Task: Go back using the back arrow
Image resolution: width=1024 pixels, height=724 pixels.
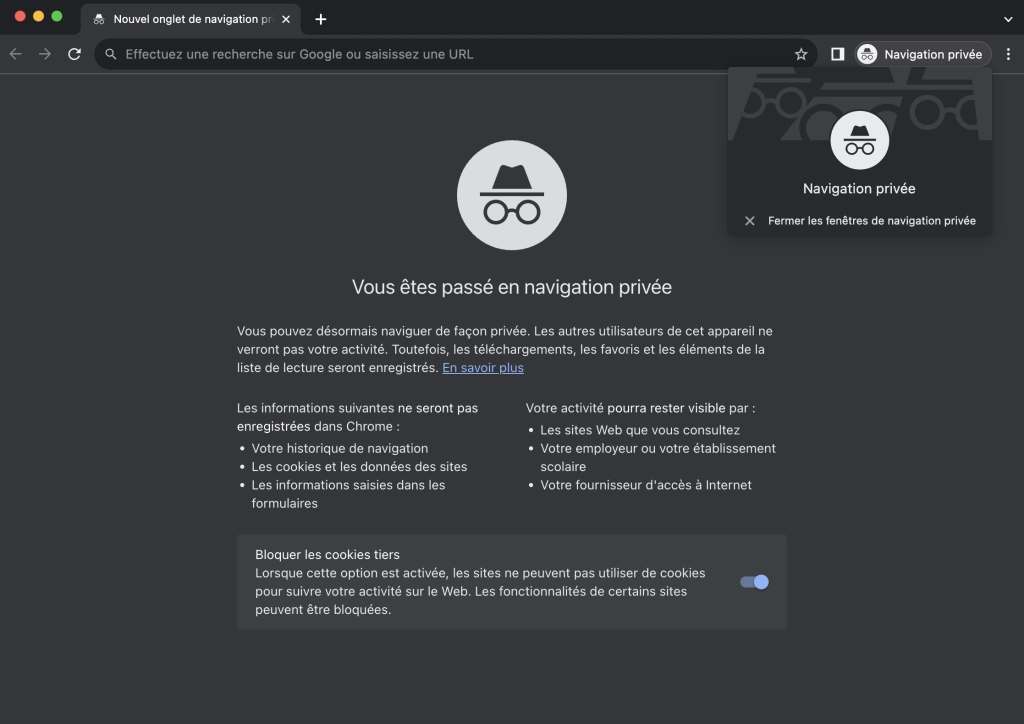Action: [16, 54]
